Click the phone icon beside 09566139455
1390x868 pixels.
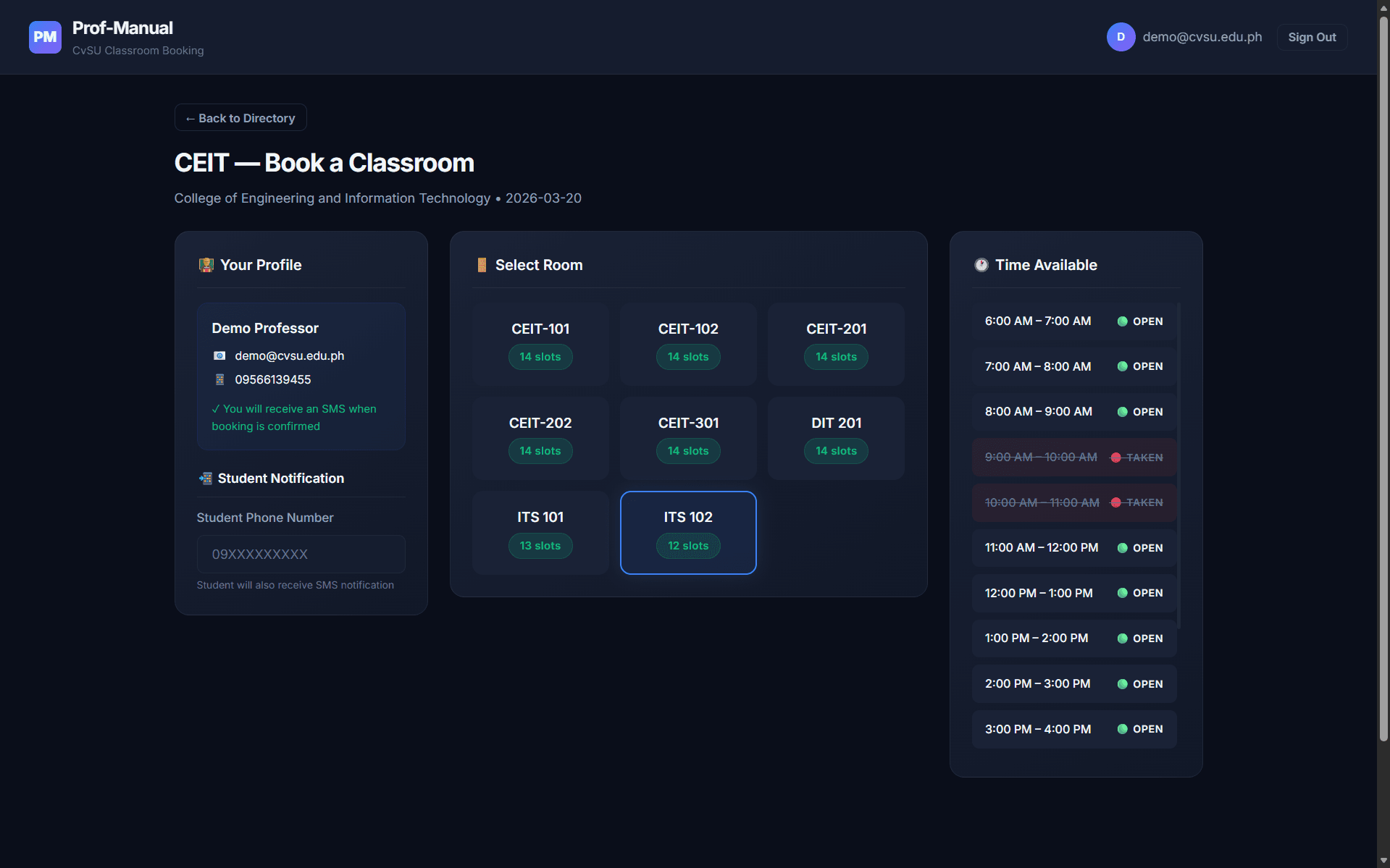(x=219, y=379)
